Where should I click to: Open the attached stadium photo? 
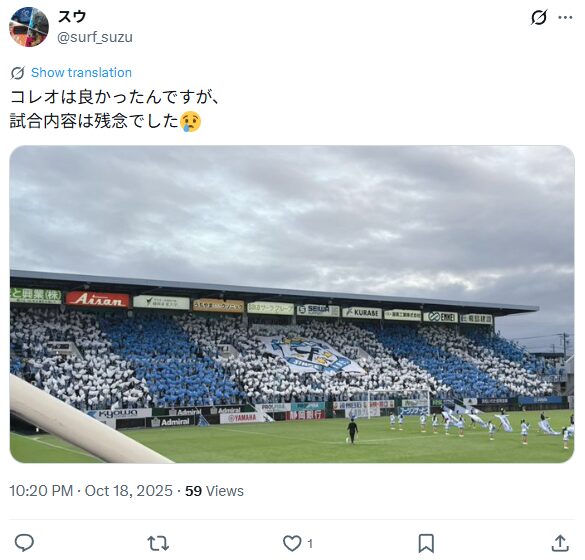pyautogui.click(x=292, y=304)
